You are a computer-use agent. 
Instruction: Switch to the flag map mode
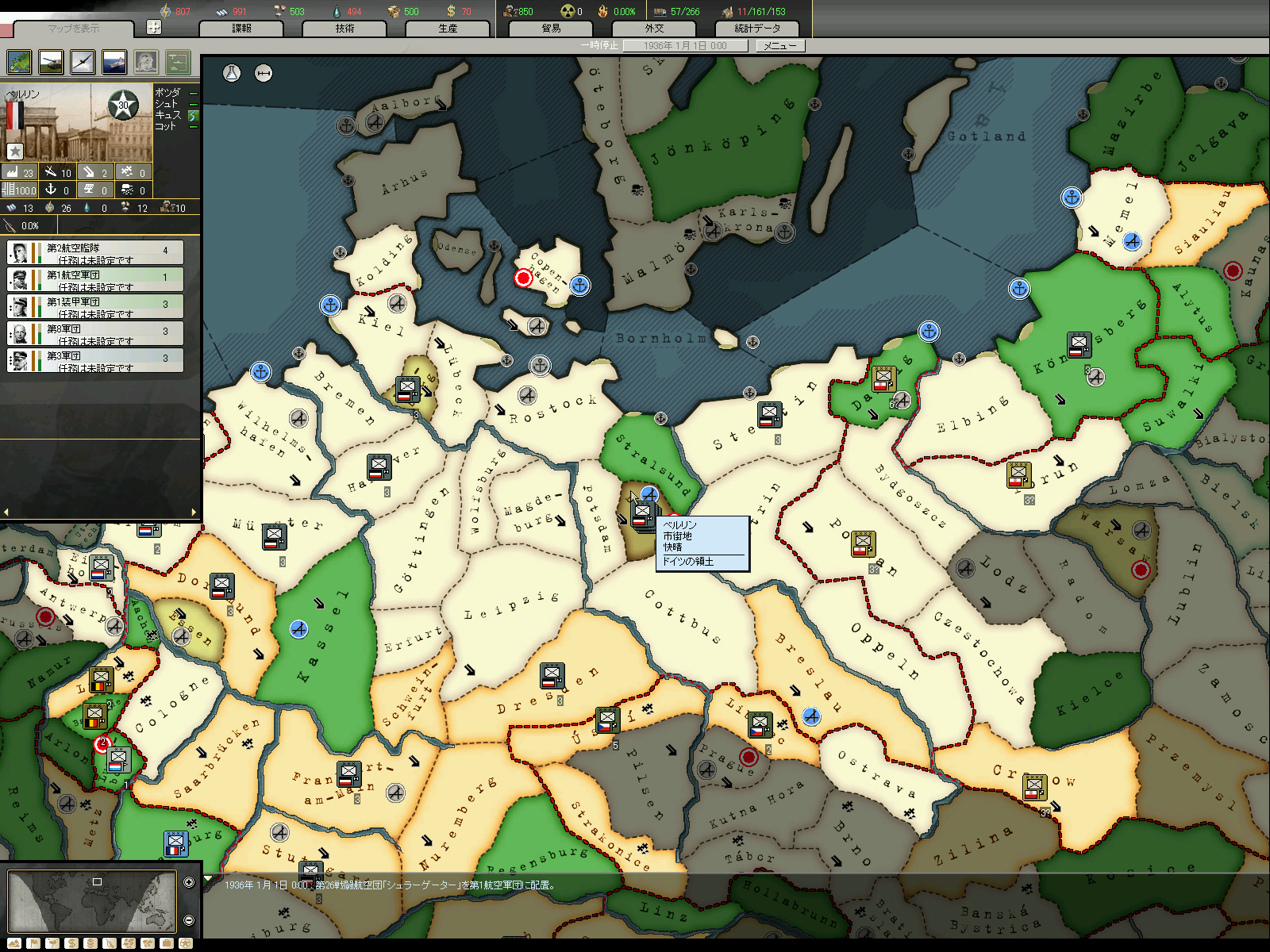coord(33,943)
